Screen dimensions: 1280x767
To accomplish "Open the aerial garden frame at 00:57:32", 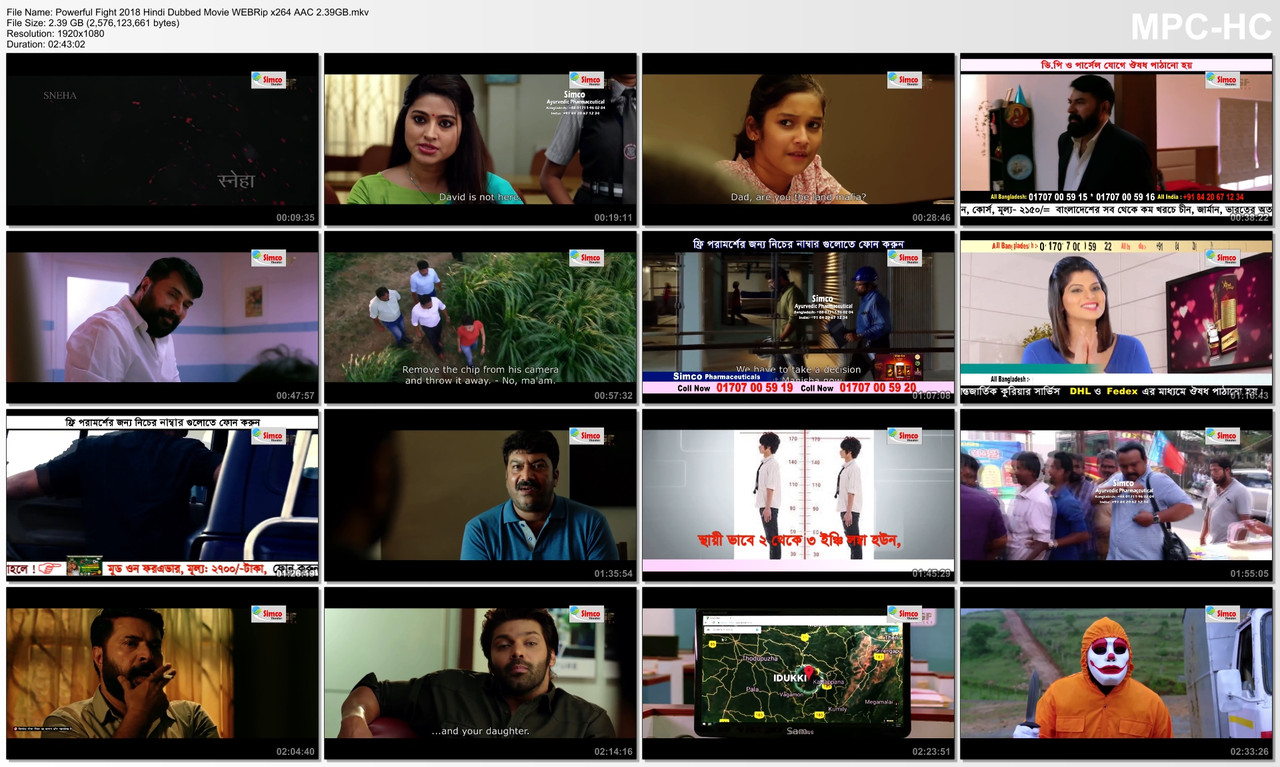I will 480,317.
